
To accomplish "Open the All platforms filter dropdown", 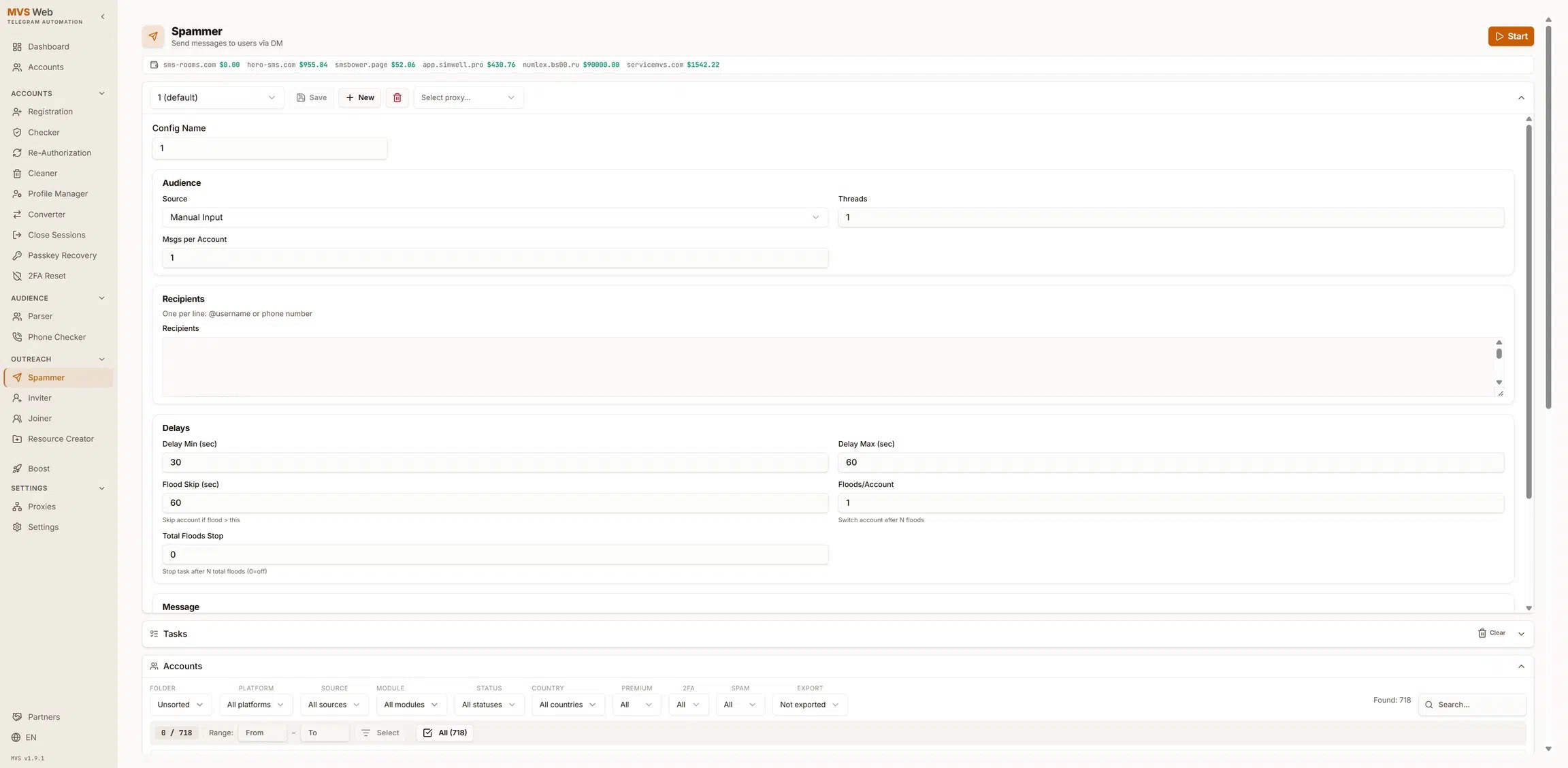I will click(x=256, y=705).
